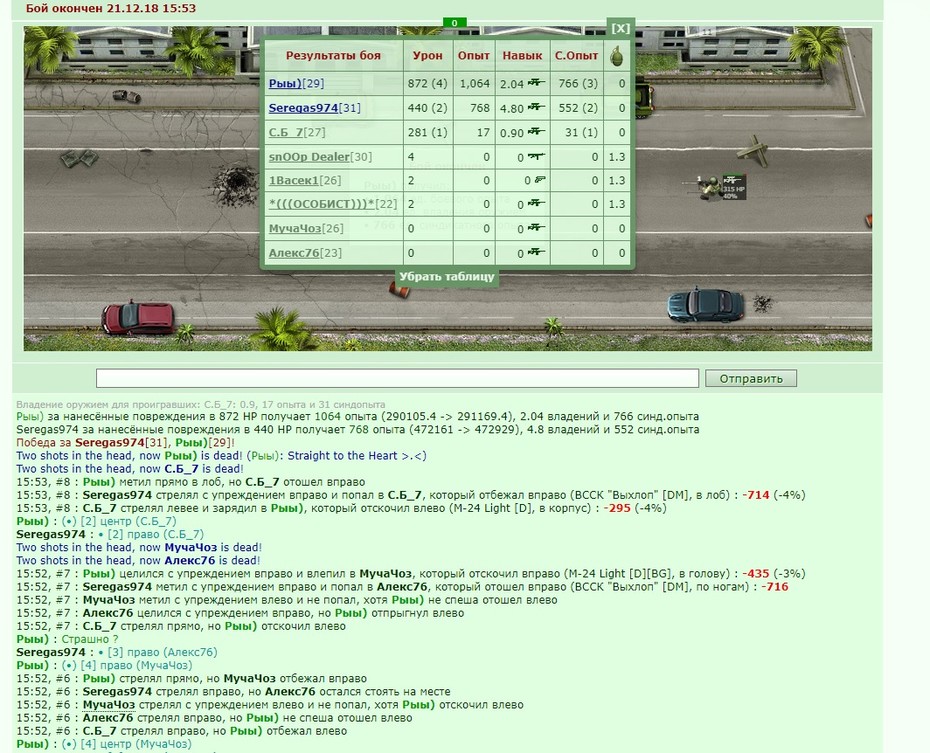Click red damage value '-435' in log

[756, 574]
